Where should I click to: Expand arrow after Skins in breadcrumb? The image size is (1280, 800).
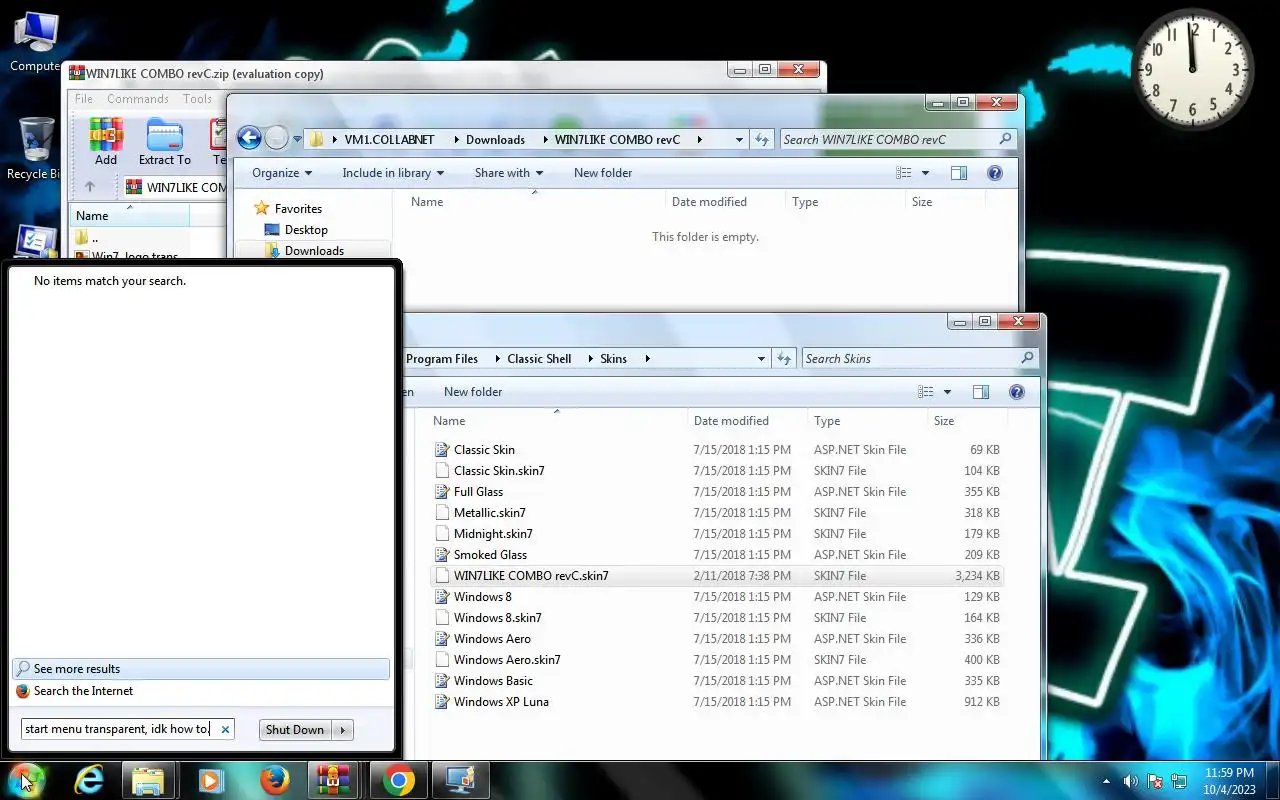pos(648,359)
